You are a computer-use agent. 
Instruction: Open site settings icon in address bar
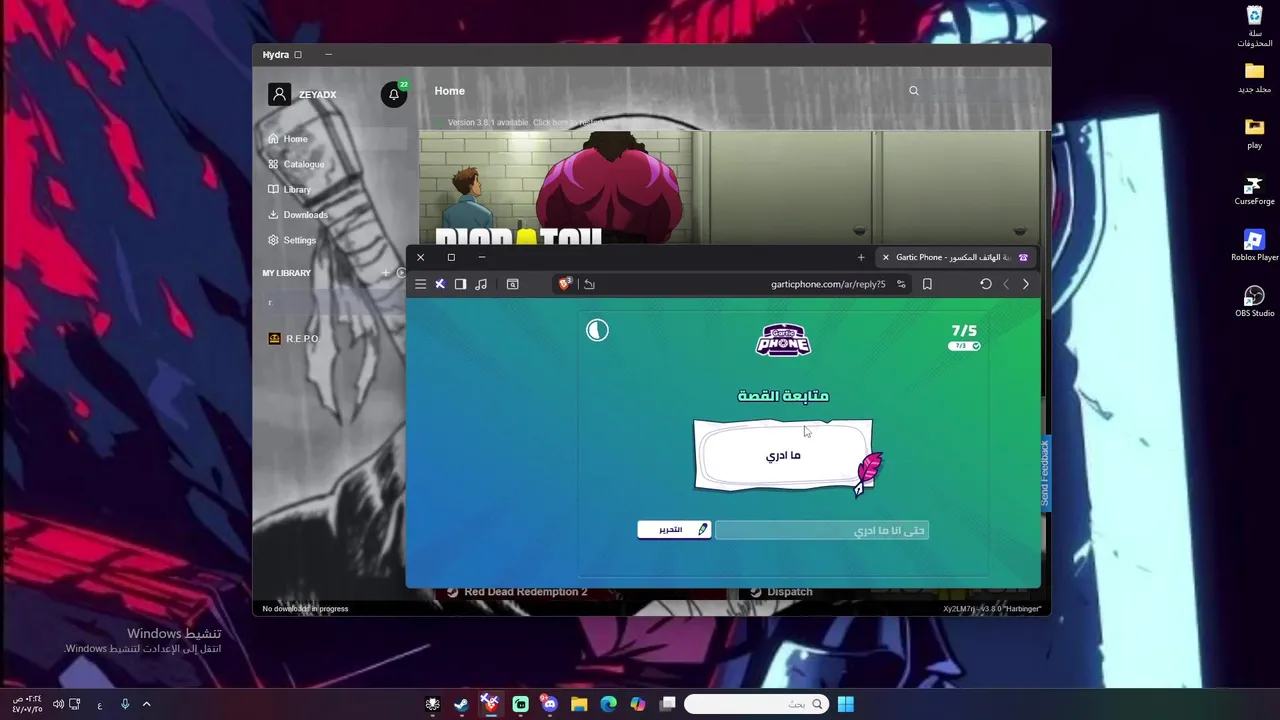pyautogui.click(x=901, y=284)
